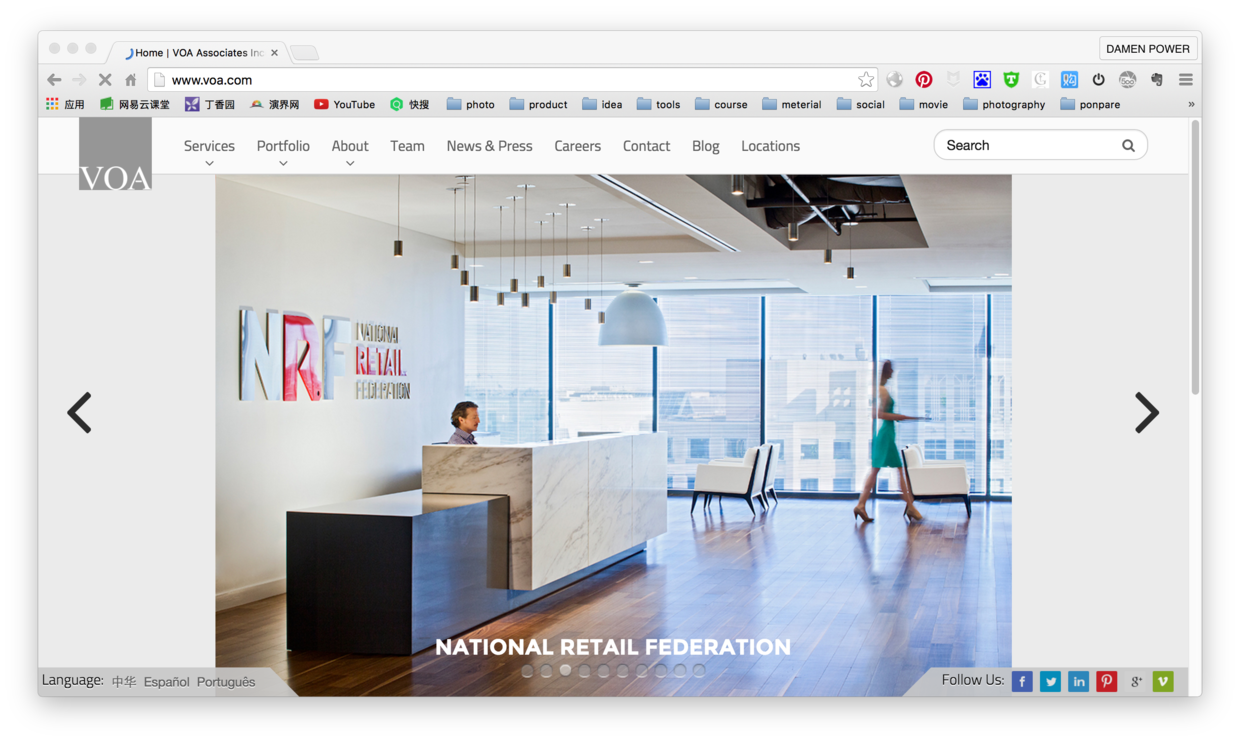
Task: Open VOA's LinkedIn page
Action: click(1078, 681)
